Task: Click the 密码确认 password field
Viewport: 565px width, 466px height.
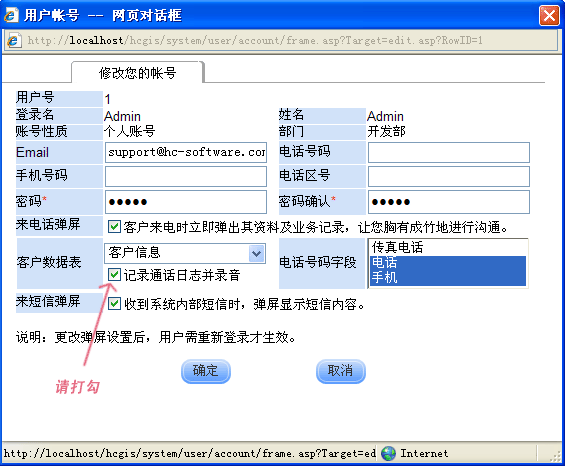Action: 449,202
